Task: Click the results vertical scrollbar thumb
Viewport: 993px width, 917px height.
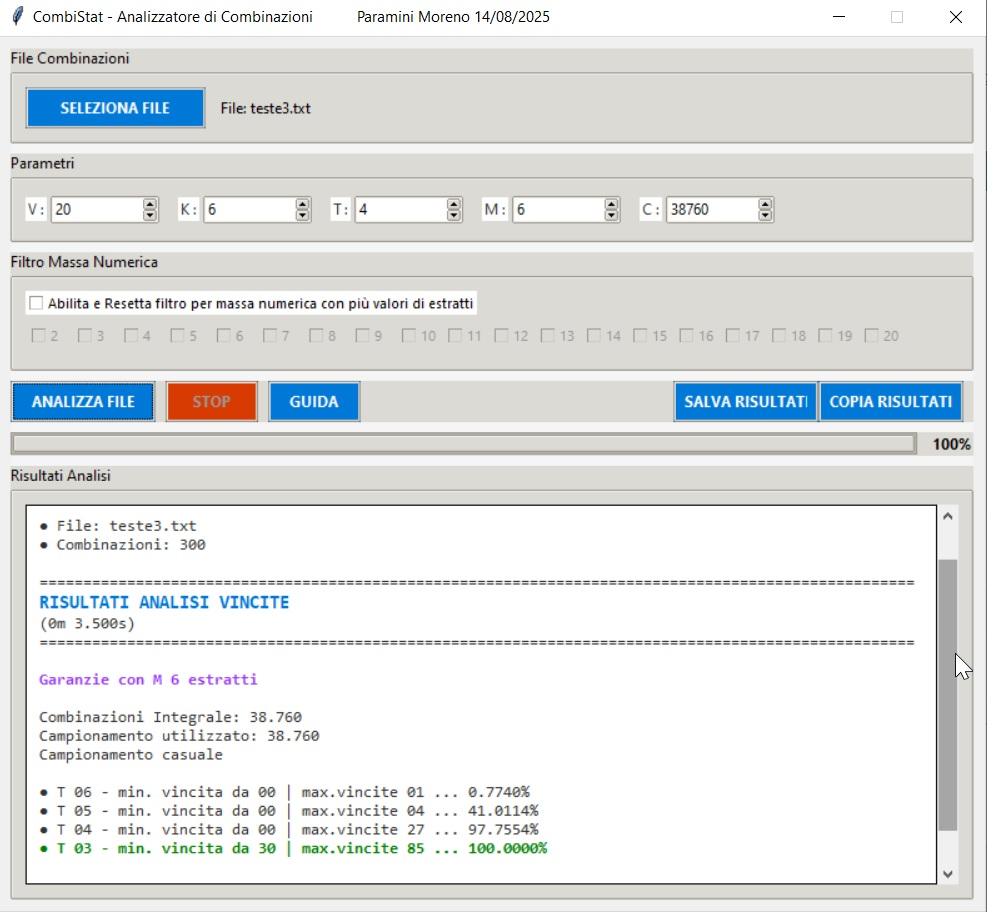Action: (947, 696)
